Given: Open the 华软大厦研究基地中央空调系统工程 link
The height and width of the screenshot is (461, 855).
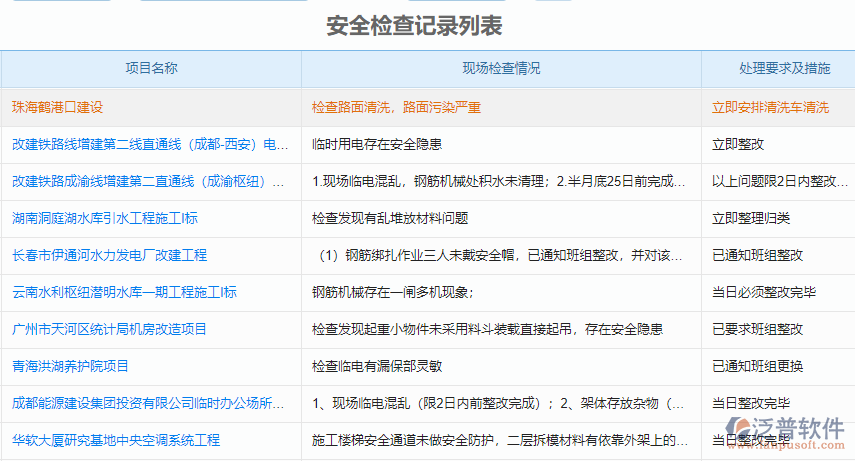Looking at the screenshot, I should click(x=116, y=440).
